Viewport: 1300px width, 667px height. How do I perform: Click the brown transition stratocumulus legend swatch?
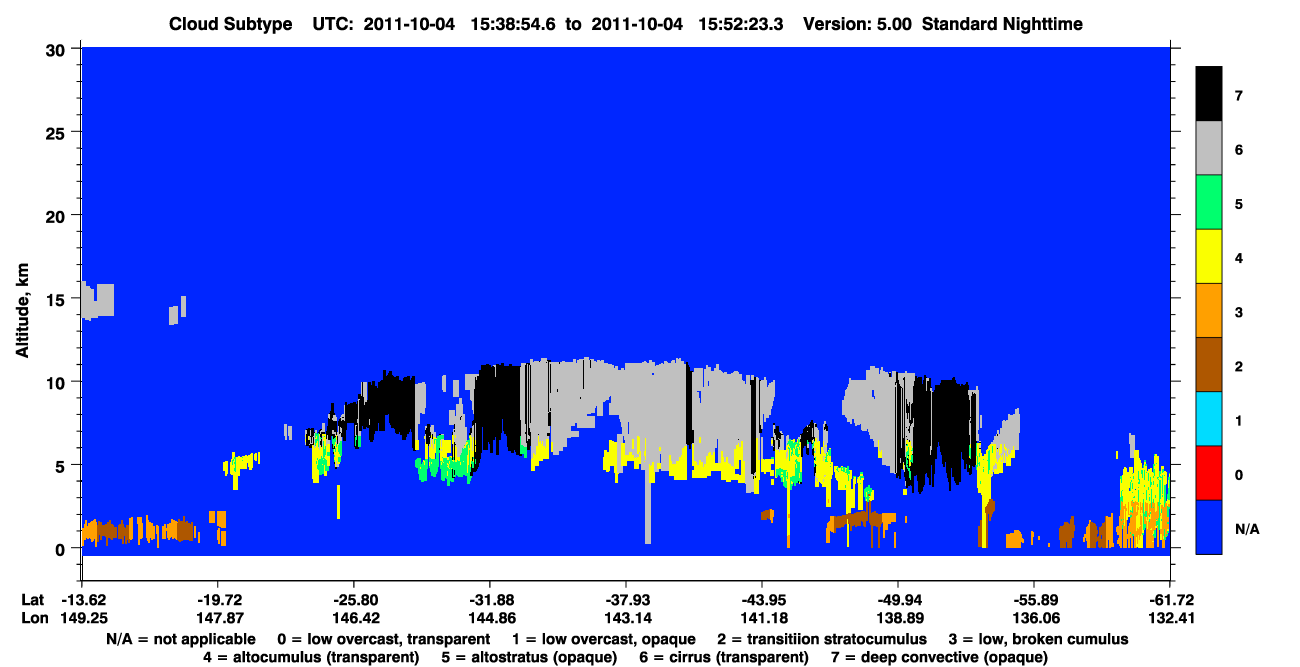click(1209, 365)
